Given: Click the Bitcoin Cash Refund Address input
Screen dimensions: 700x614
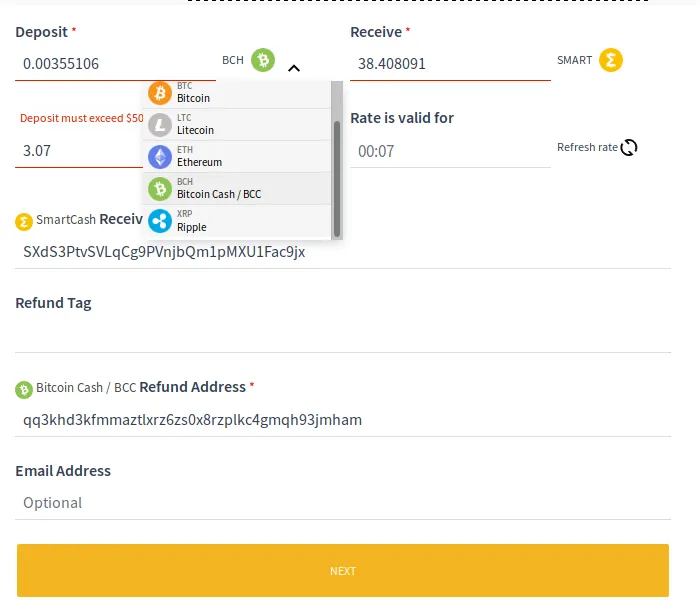Looking at the screenshot, I should pos(343,420).
